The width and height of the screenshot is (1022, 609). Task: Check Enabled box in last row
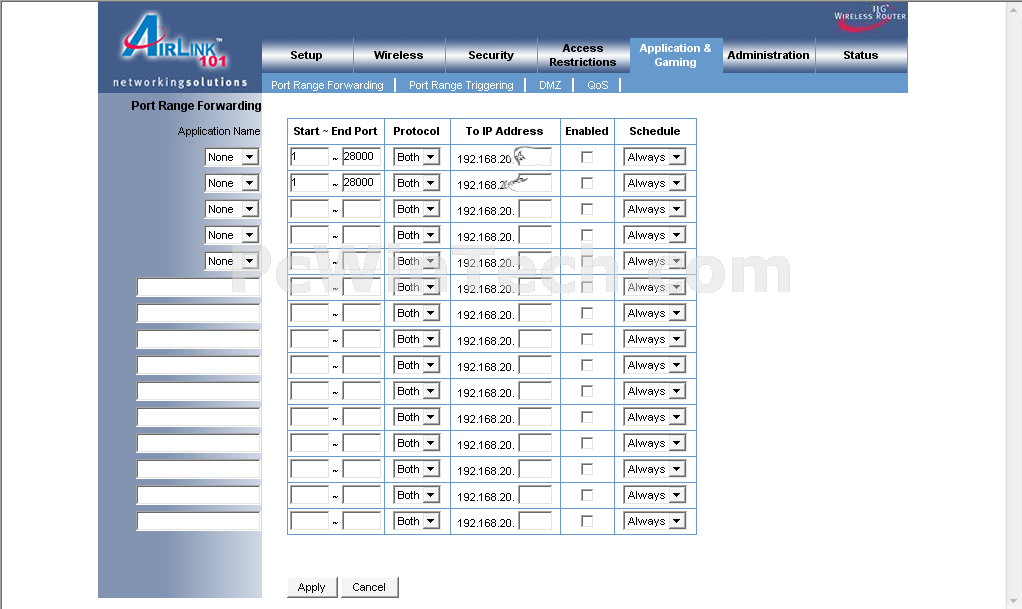(x=587, y=522)
